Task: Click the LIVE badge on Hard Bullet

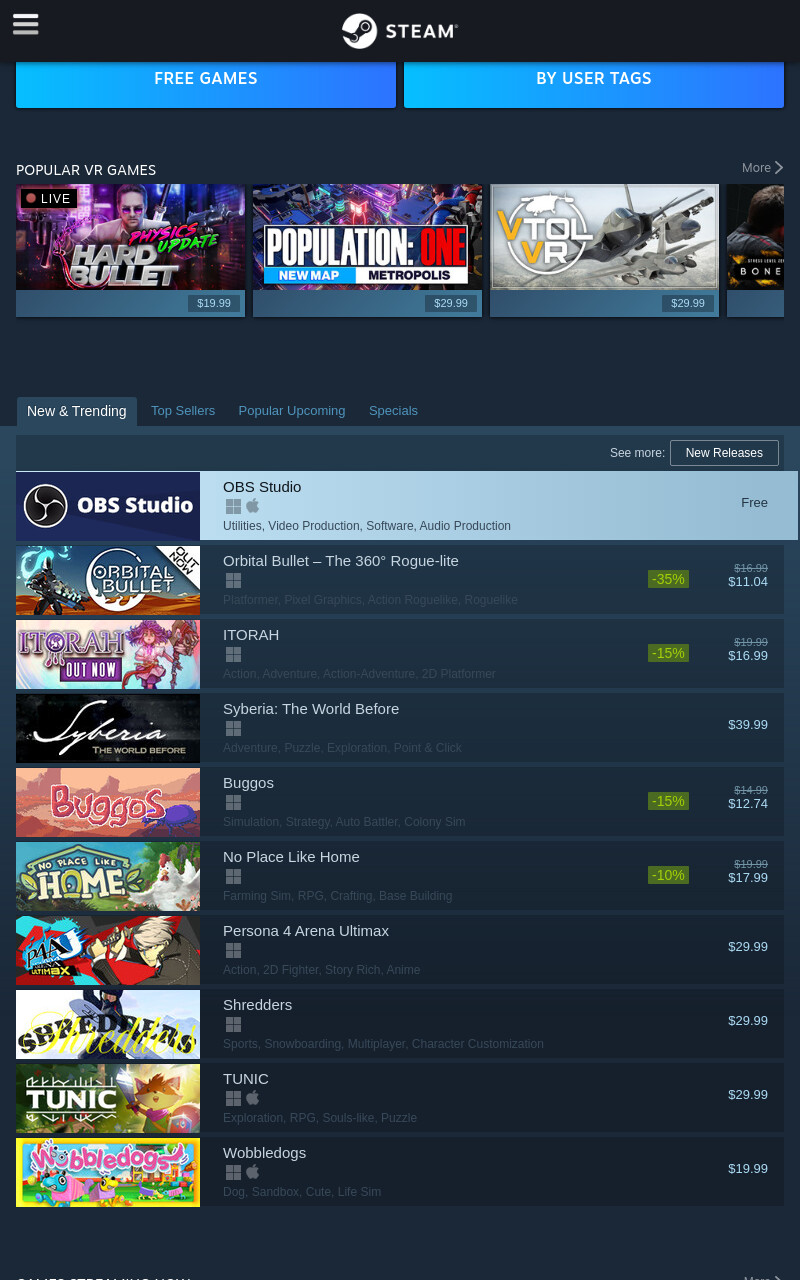Action: point(49,198)
